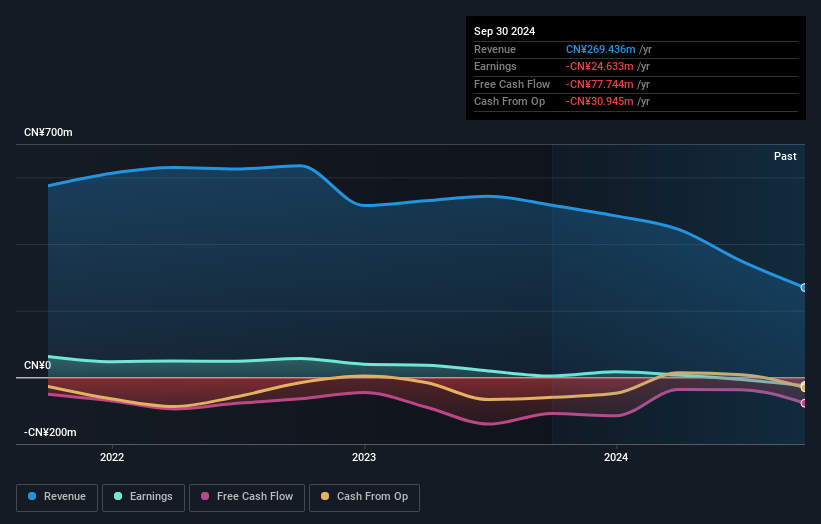Click the -CN¥77.744m free cash flow value
The width and height of the screenshot is (821, 524).
point(600,84)
